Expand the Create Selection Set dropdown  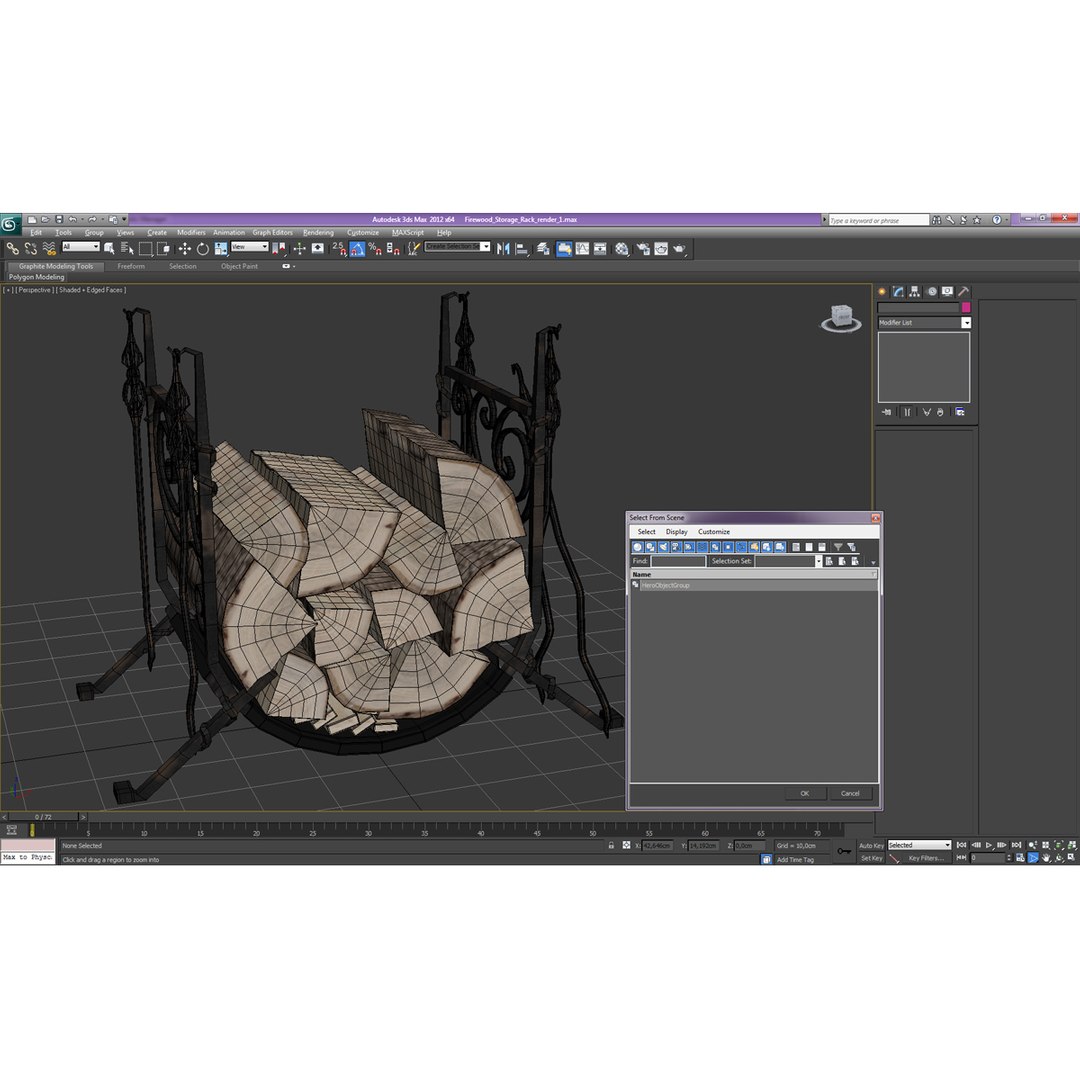click(x=486, y=247)
